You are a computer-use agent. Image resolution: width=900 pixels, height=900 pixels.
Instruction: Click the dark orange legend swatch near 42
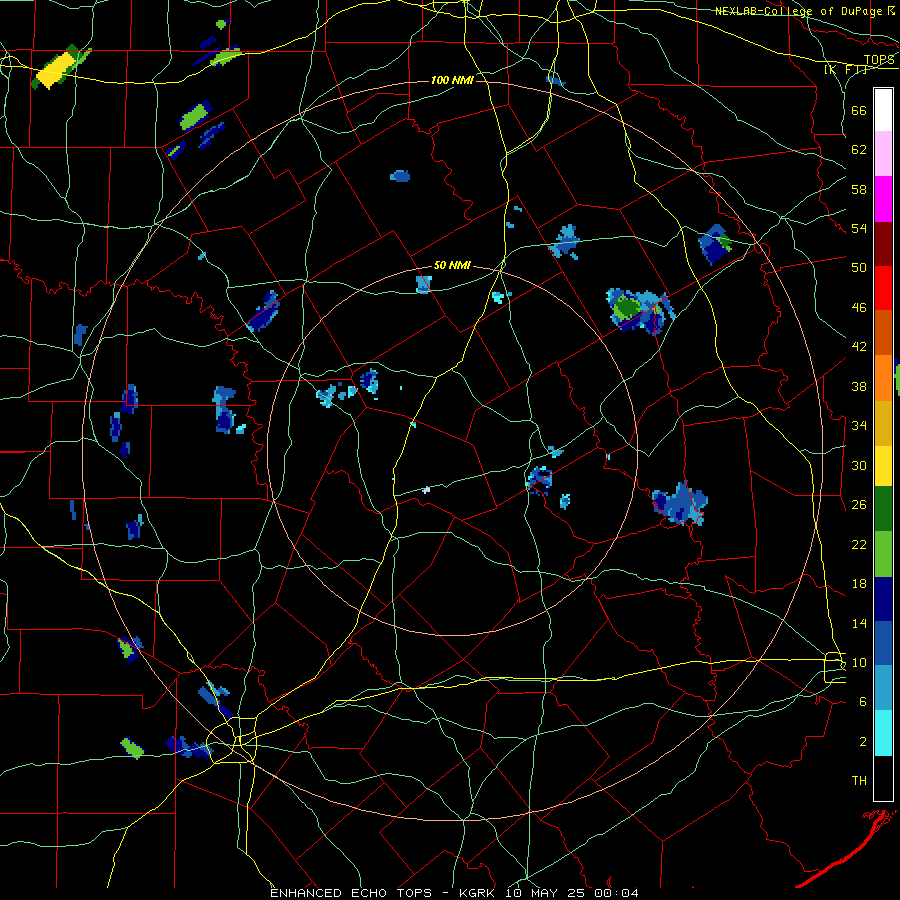[883, 332]
